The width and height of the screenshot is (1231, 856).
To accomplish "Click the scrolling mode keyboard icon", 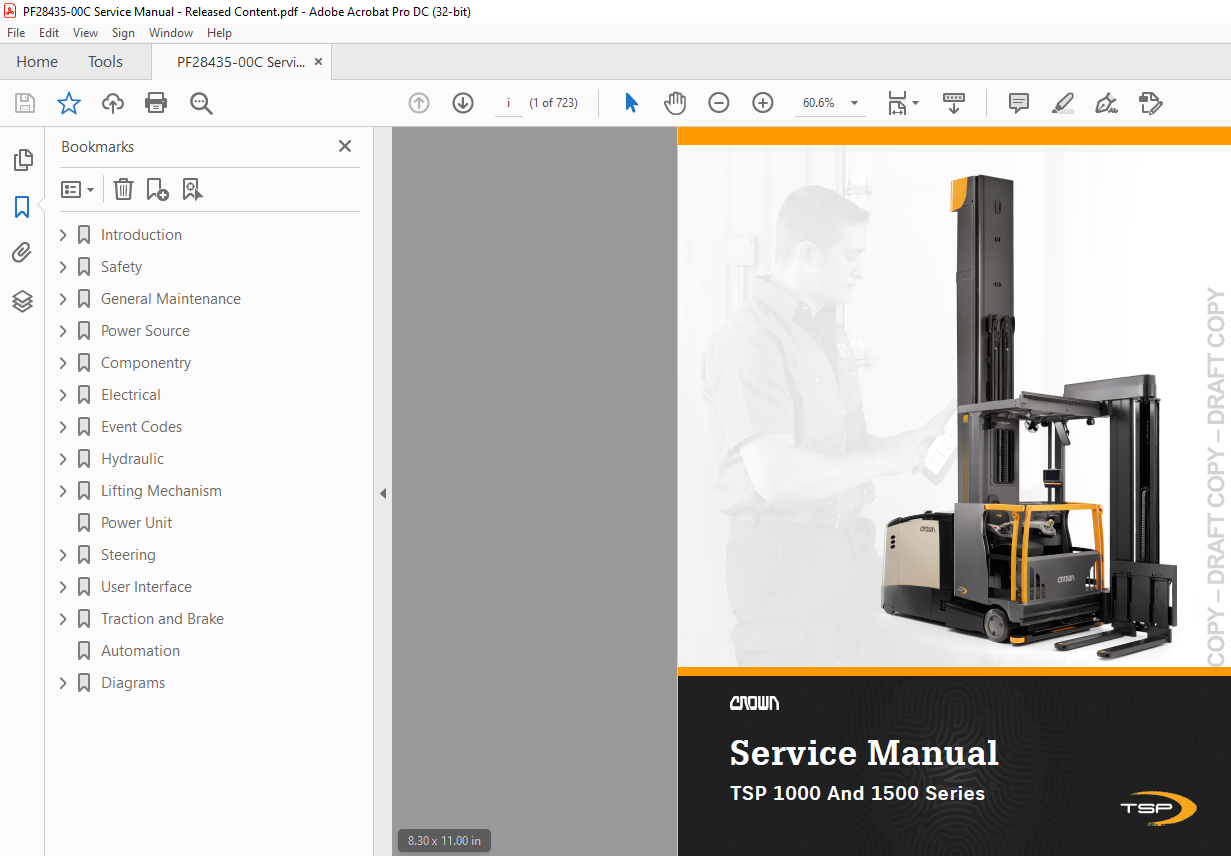I will pyautogui.click(x=954, y=103).
